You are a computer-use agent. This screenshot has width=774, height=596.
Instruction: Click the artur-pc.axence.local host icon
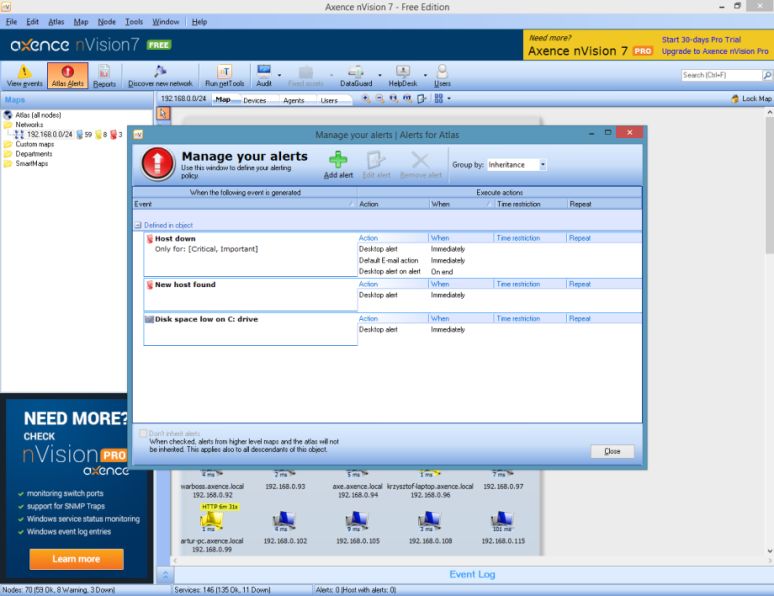point(212,520)
